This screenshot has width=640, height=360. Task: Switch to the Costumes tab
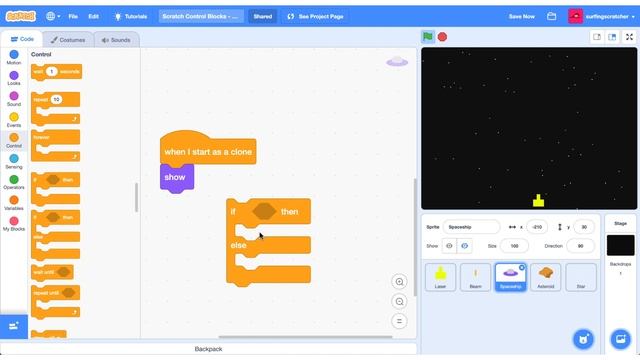pos(68,40)
